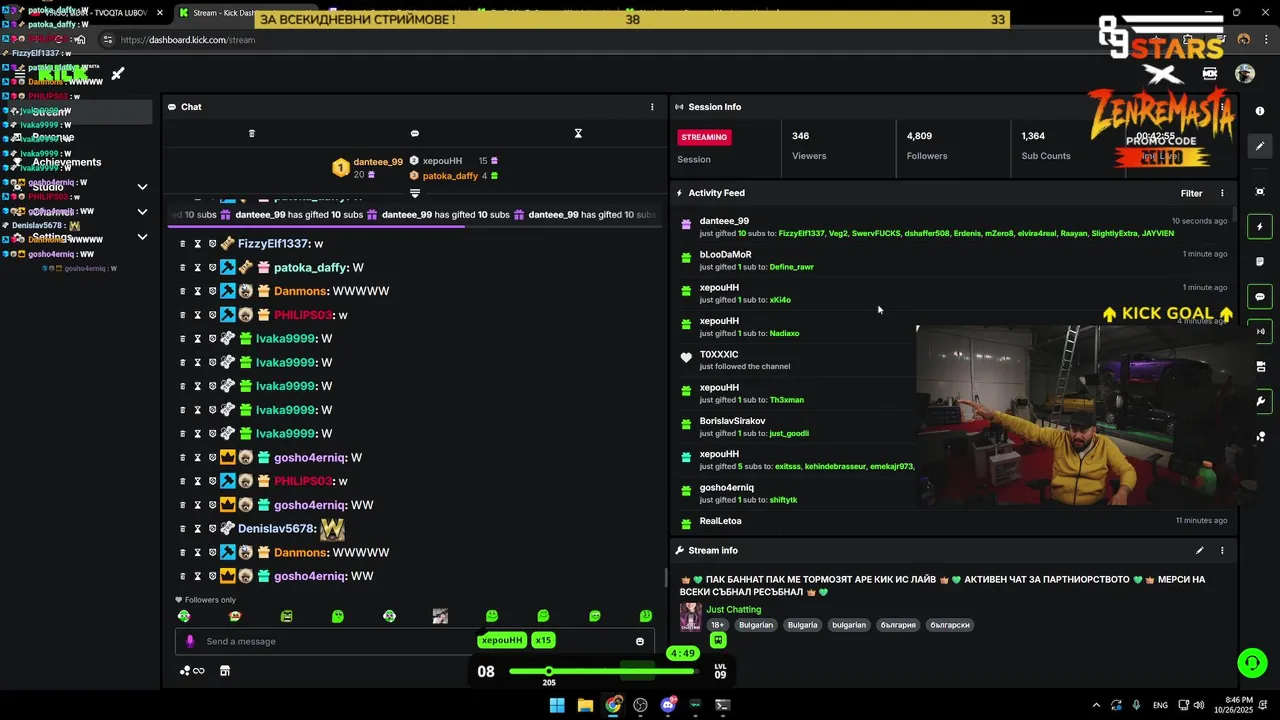Click the cyrillic 'българия' tag
This screenshot has height=720, width=1280.
pos(898,625)
